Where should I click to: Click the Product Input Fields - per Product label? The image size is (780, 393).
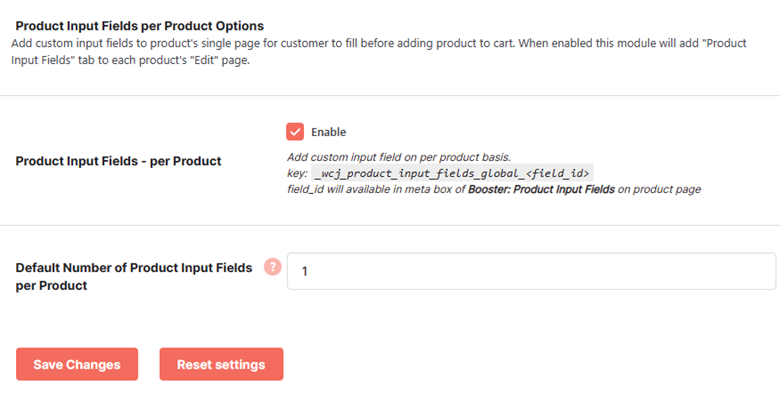point(118,161)
